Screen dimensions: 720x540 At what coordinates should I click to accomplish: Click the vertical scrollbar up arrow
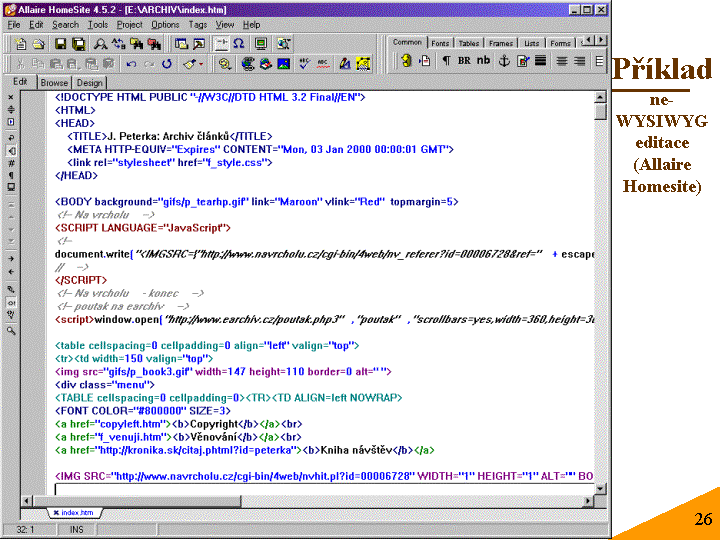tap(600, 96)
